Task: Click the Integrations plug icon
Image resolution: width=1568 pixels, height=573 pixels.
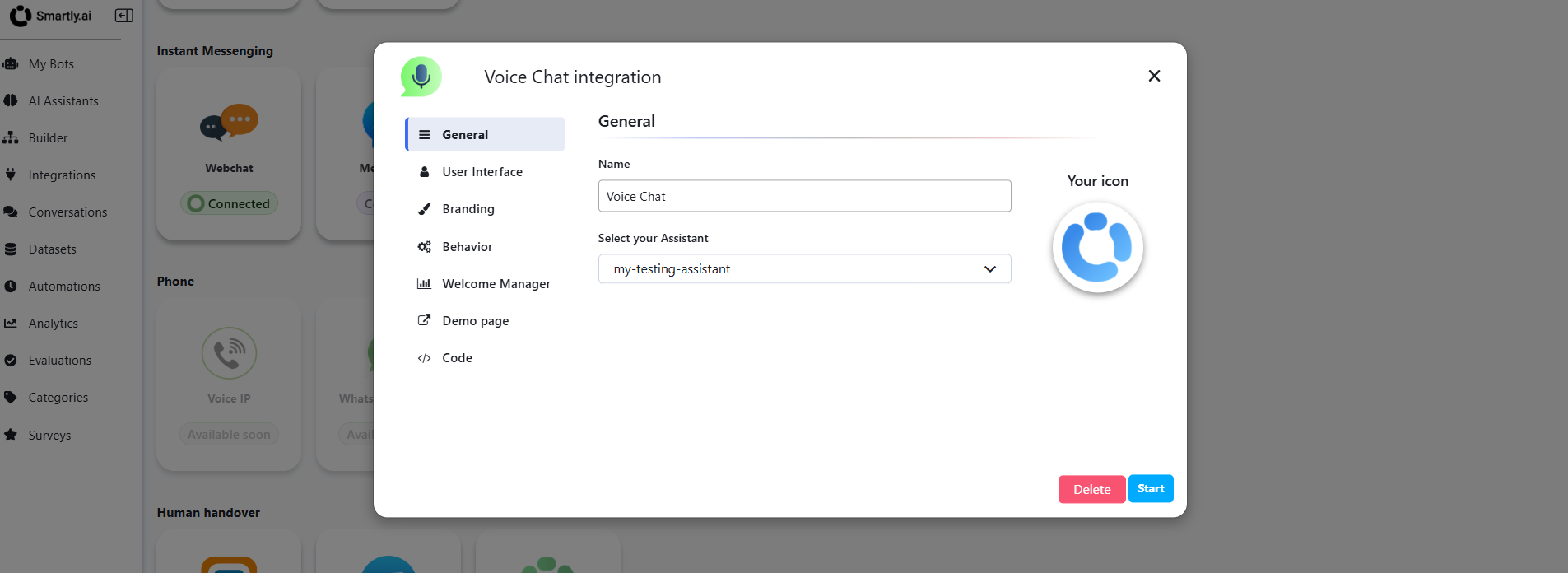Action: pyautogui.click(x=11, y=175)
